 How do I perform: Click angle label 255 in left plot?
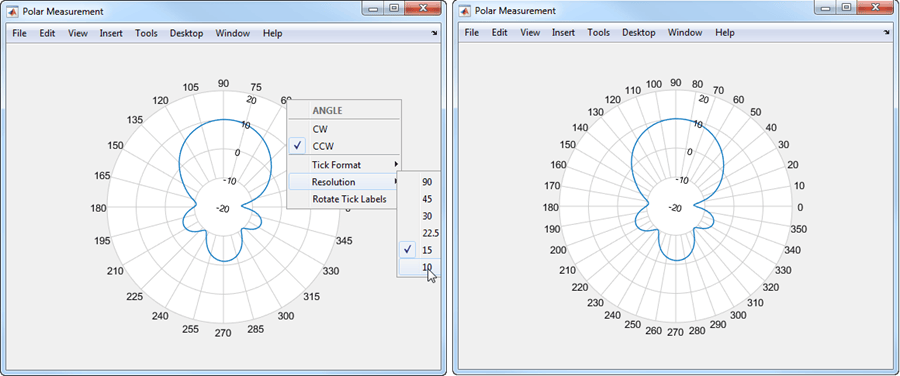click(191, 329)
